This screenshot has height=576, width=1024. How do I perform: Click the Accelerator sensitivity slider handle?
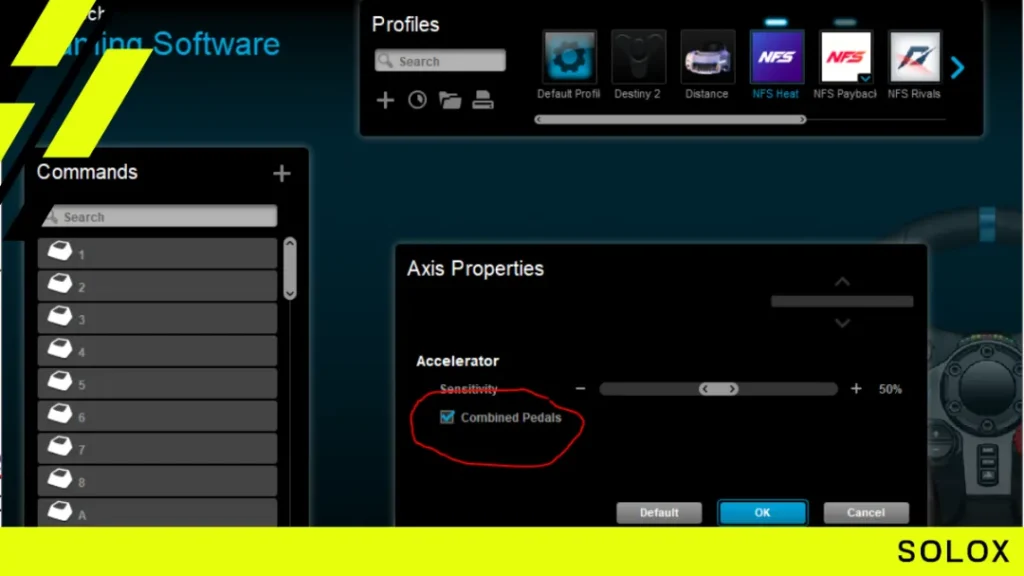pos(718,389)
